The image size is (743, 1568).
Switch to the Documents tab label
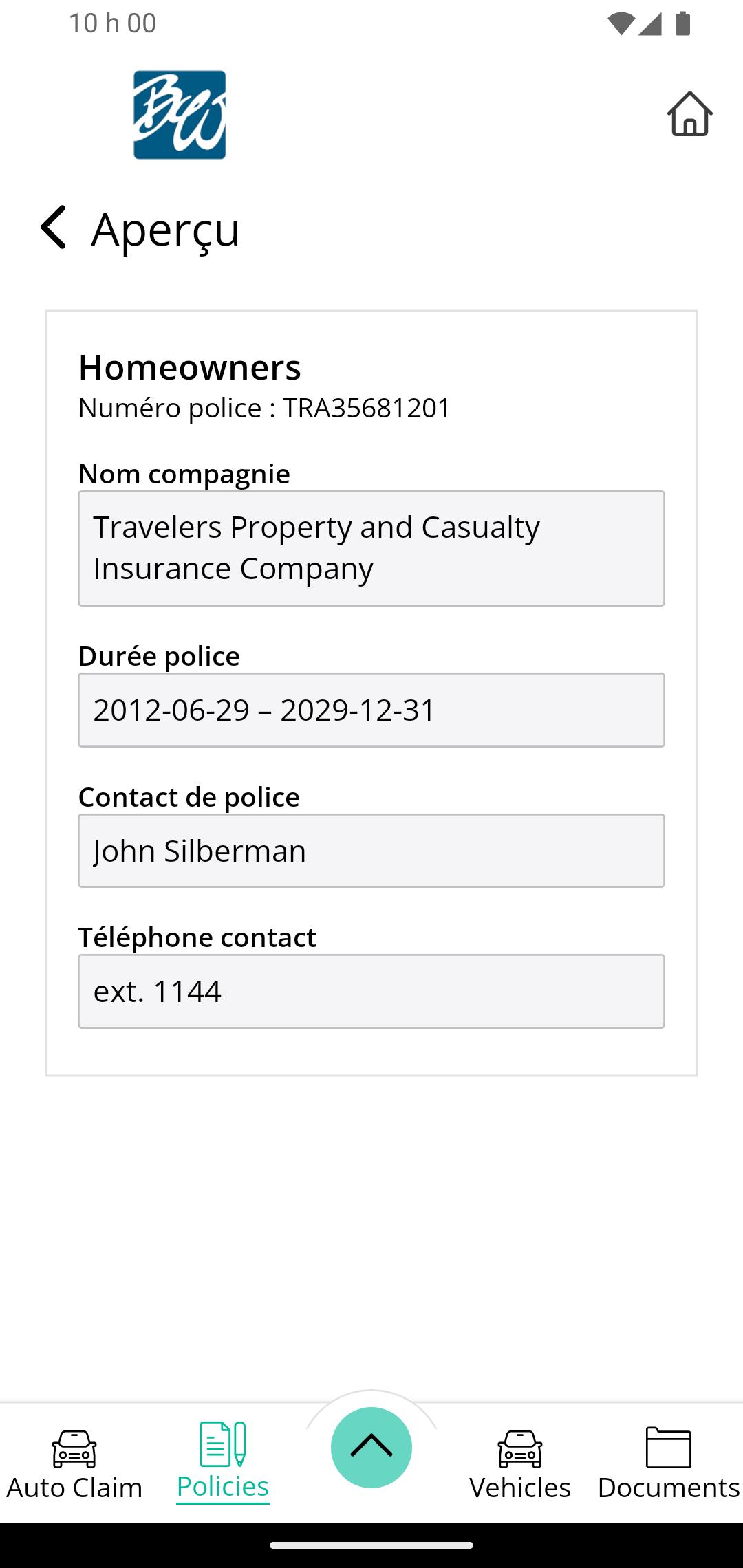point(669,1488)
